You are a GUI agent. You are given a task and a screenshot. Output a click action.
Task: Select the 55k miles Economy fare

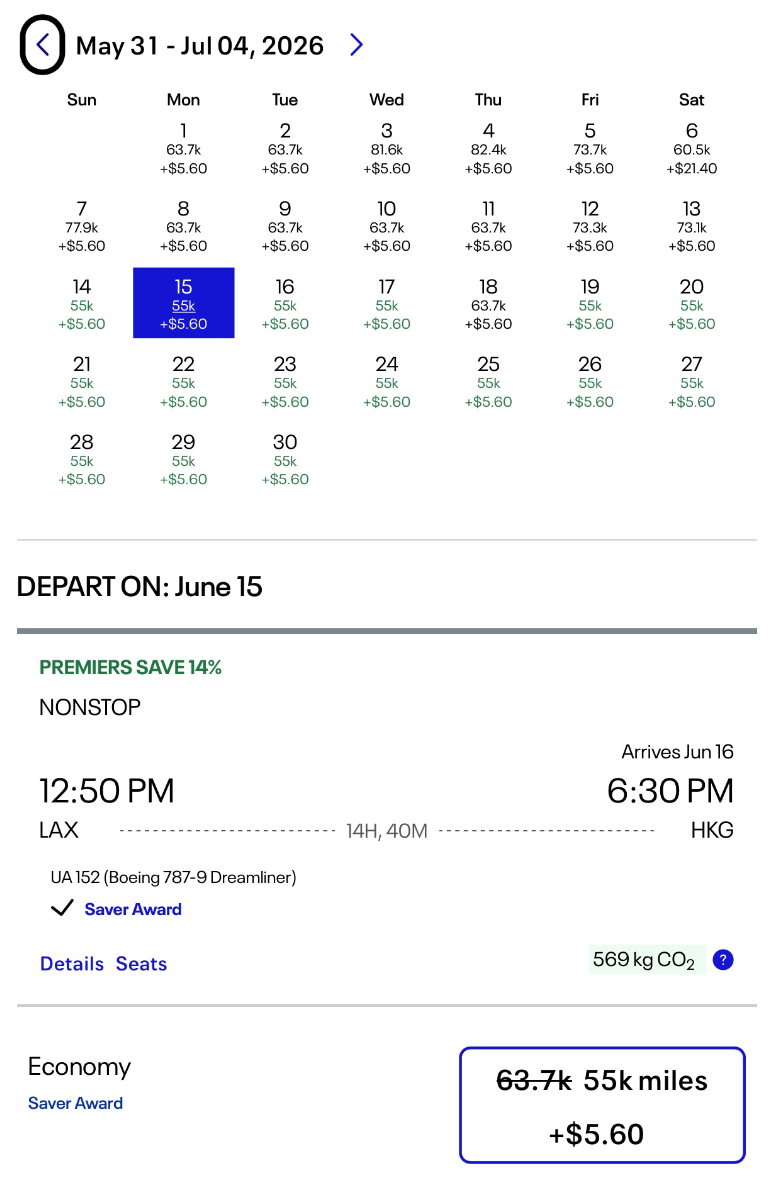coord(602,1105)
